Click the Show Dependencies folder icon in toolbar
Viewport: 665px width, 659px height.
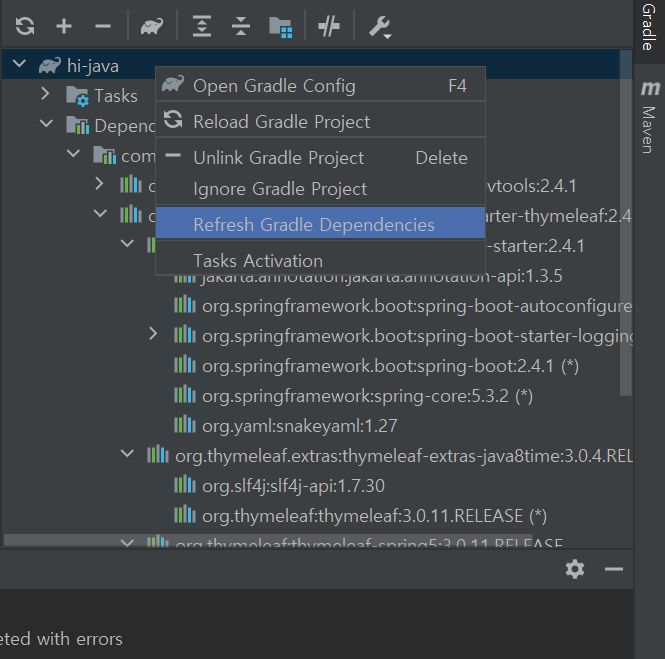pyautogui.click(x=281, y=27)
